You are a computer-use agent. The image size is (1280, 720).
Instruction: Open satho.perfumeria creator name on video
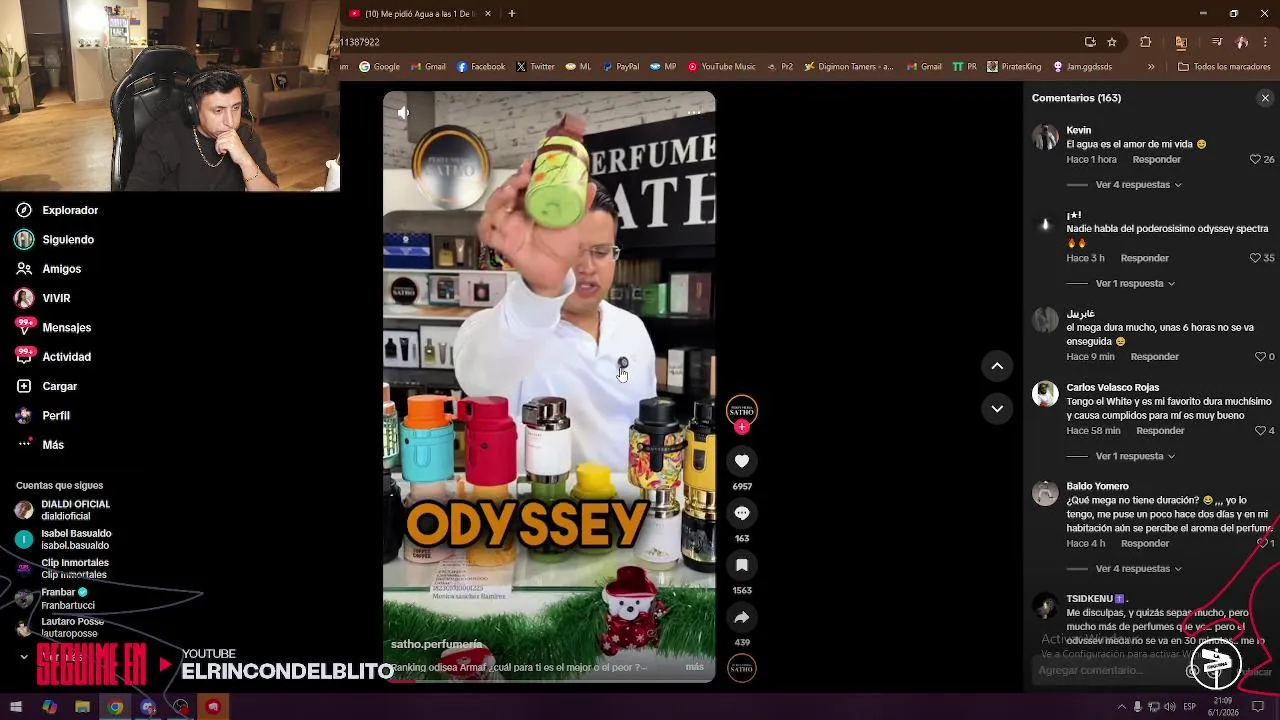[436, 644]
